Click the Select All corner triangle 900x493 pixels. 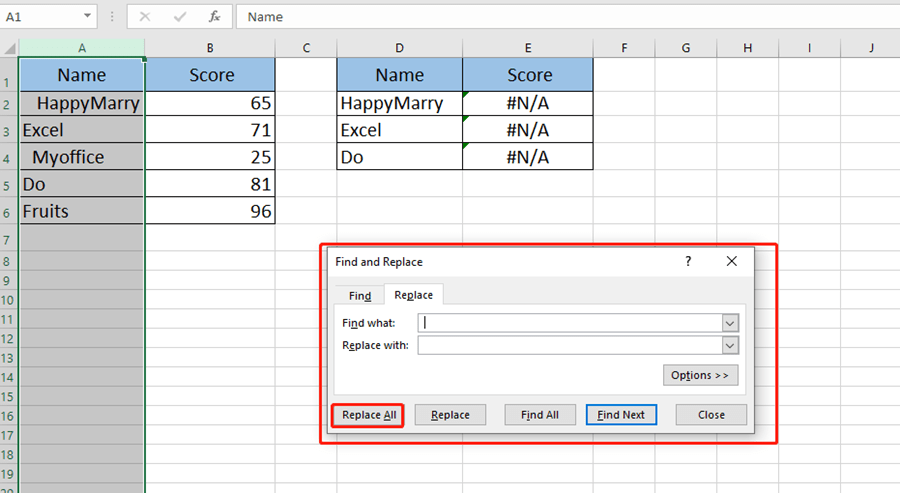[x=10, y=48]
